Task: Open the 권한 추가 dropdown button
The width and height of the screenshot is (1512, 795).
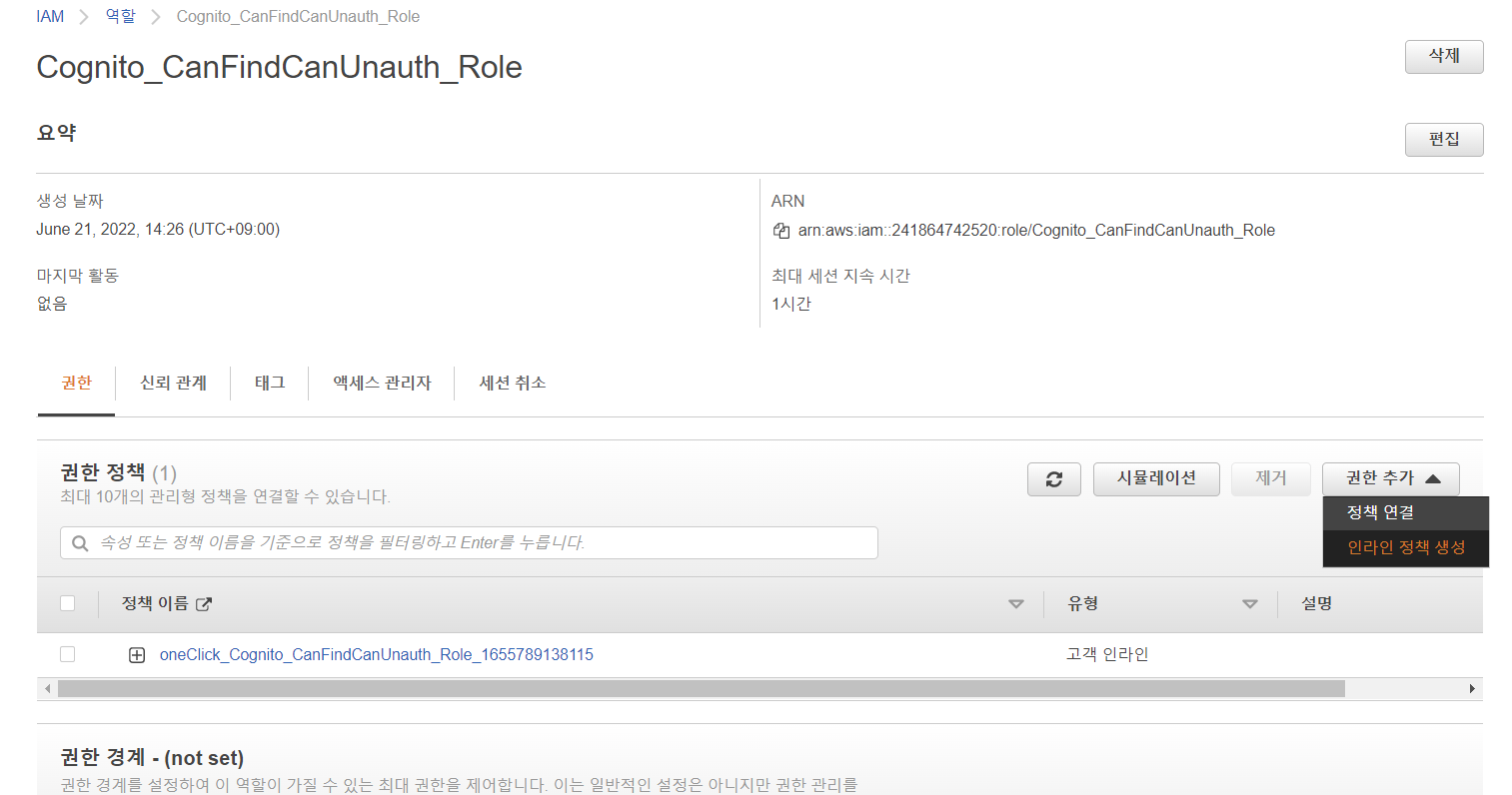Action: tap(1390, 479)
